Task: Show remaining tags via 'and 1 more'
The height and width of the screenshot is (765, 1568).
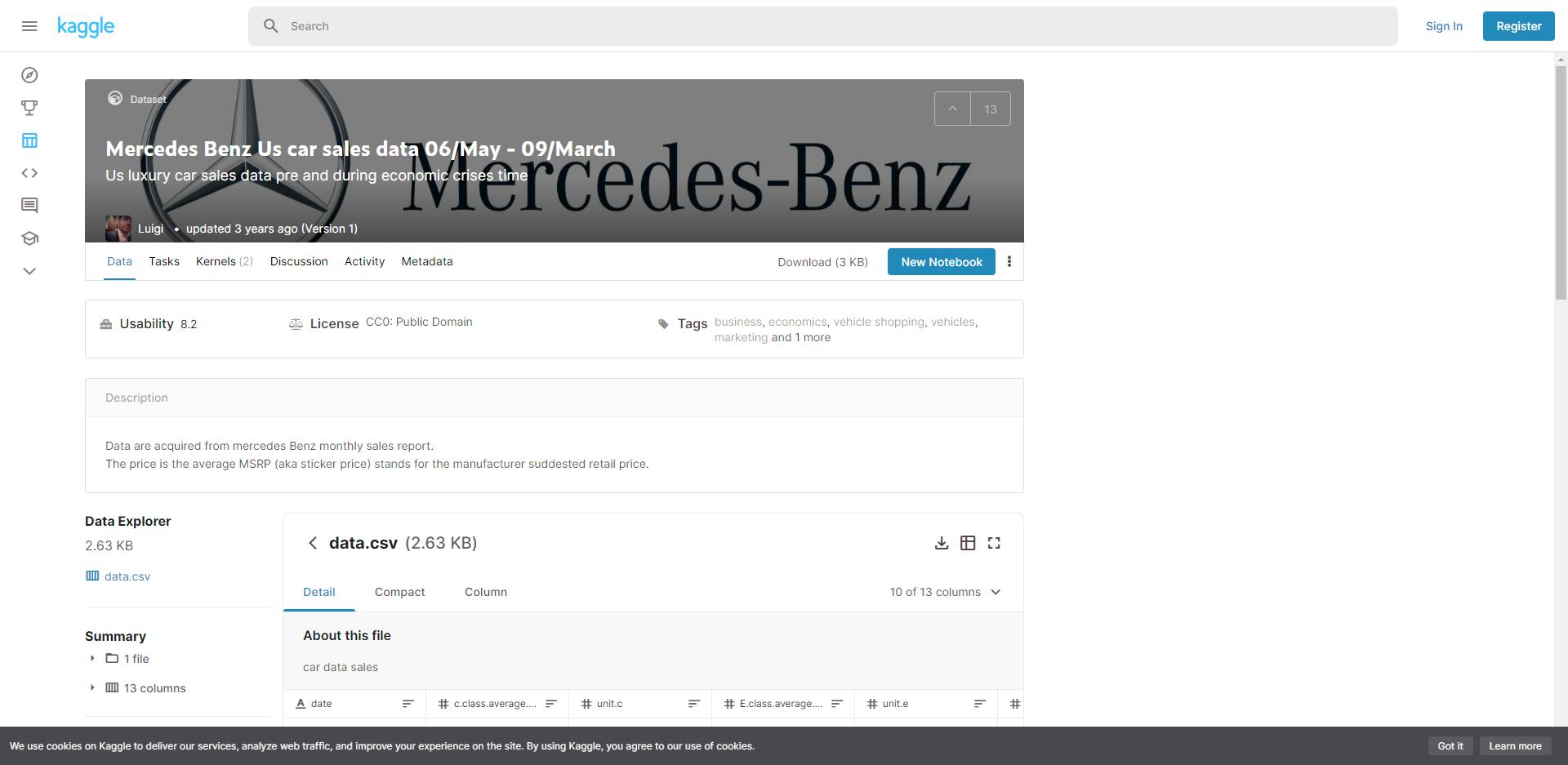Action: pyautogui.click(x=801, y=337)
